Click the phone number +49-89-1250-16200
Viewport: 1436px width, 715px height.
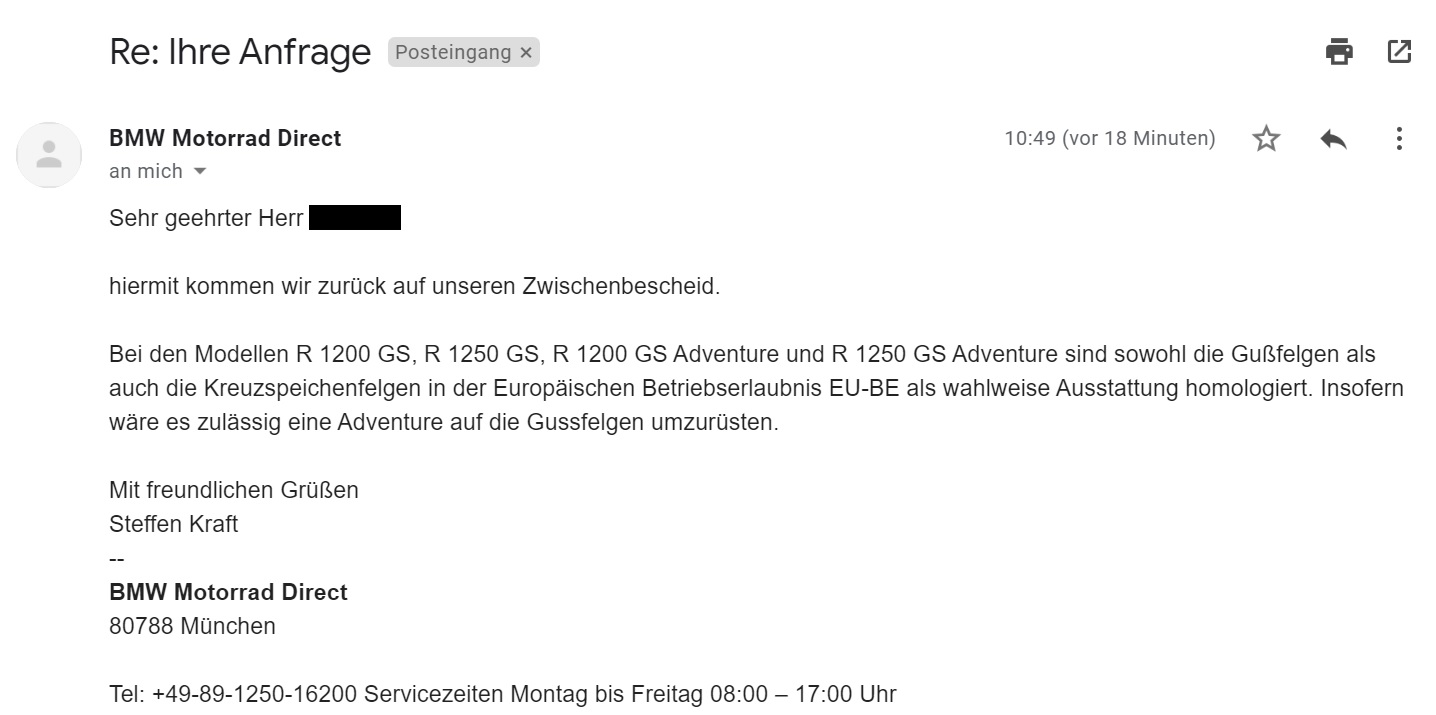[x=255, y=694]
